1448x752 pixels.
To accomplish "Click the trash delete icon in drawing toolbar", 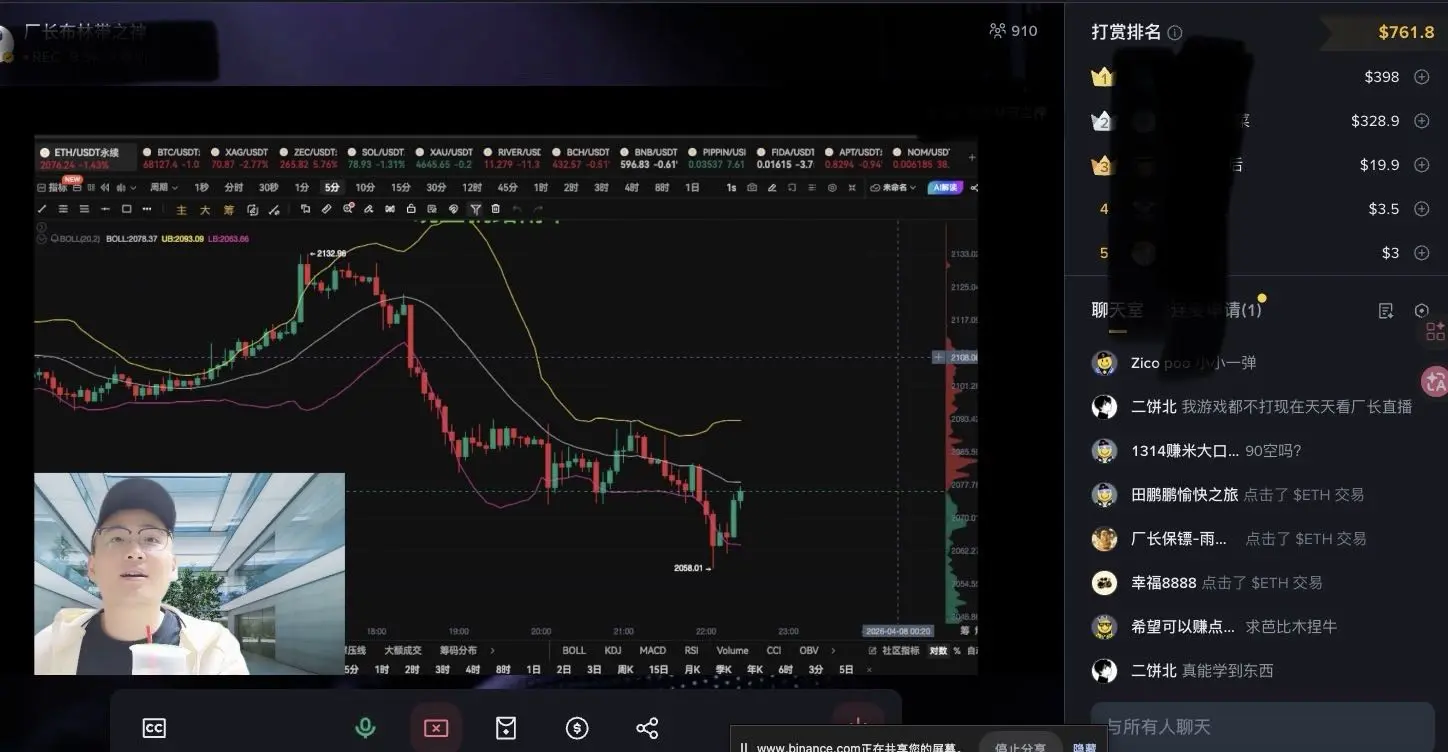I will click(x=495, y=209).
